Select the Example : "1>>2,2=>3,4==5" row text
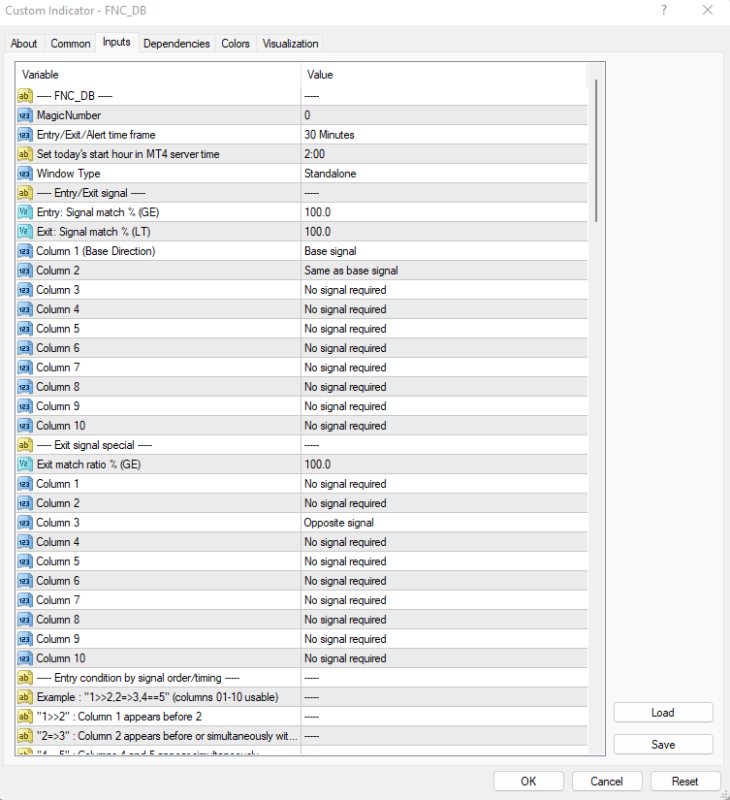730x800 pixels. (x=158, y=697)
